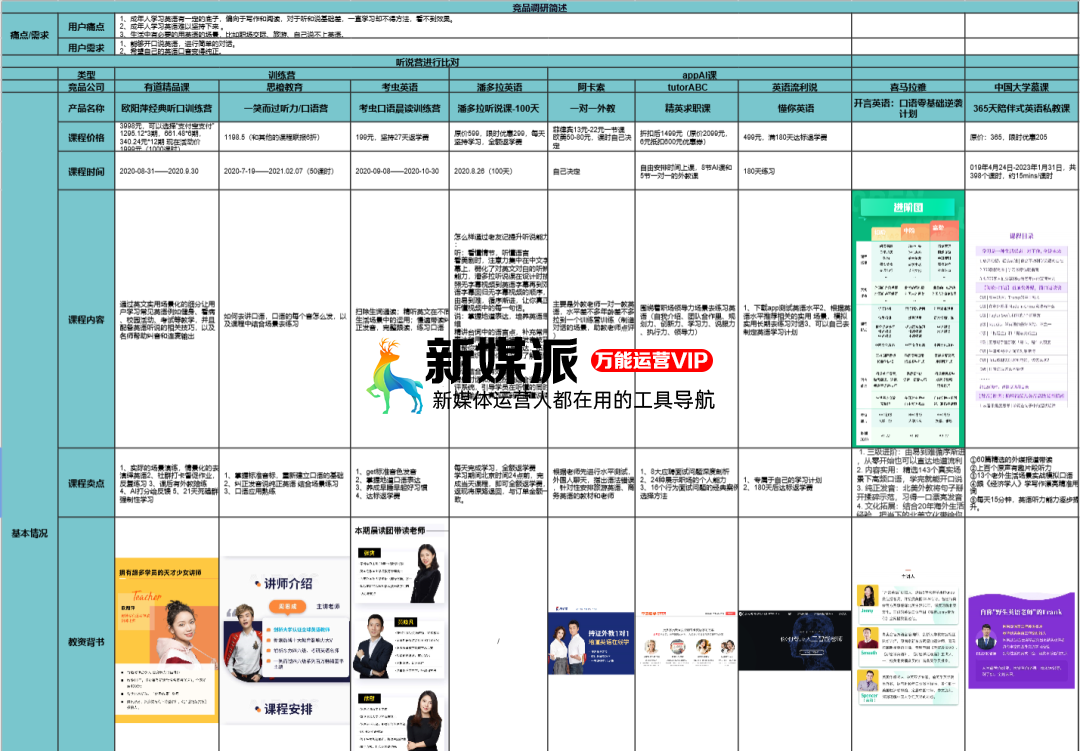Select product '欧阳萍经典听口训练营'

pos(167,108)
